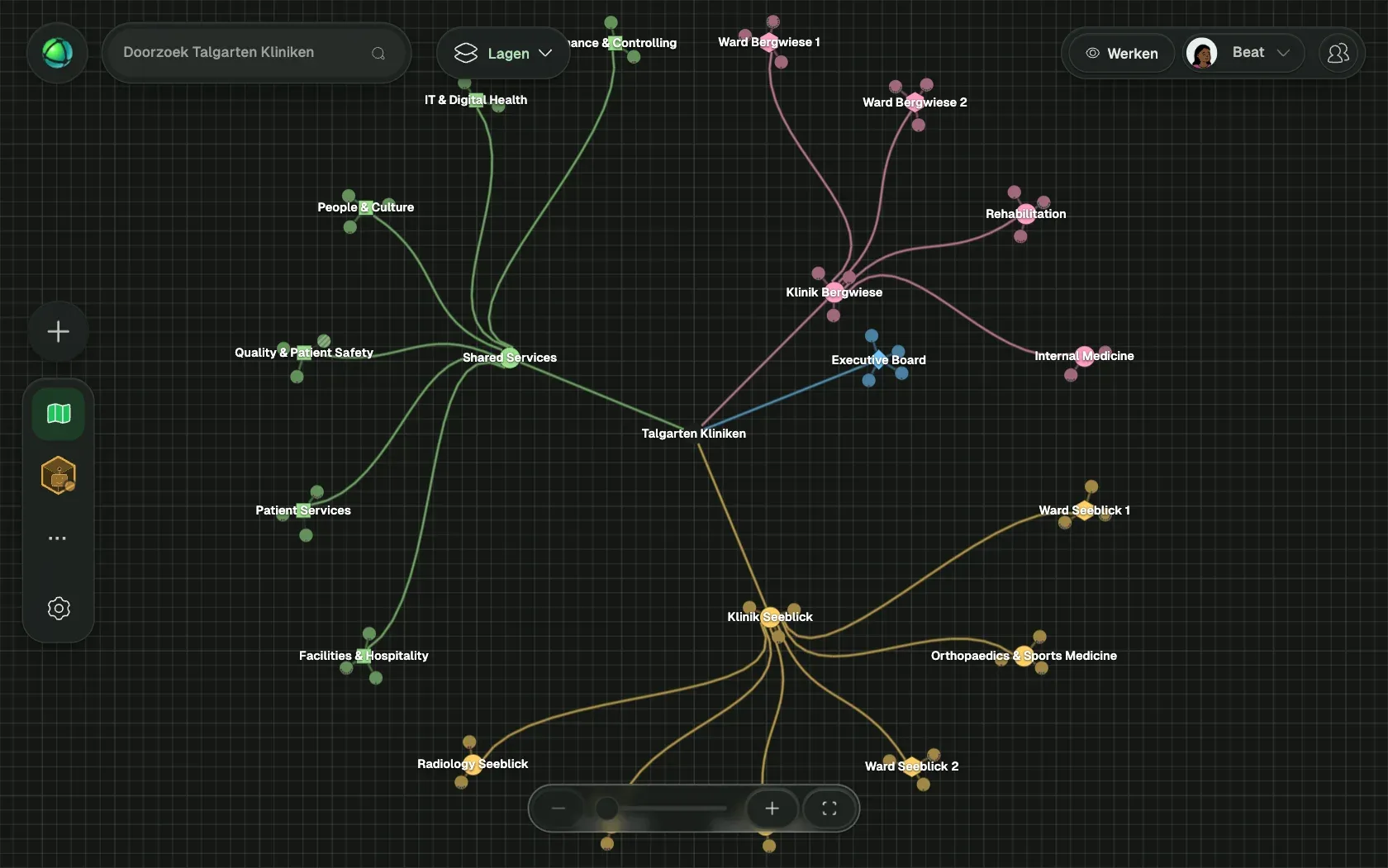Zoom out with the minus button
The image size is (1388, 868).
point(558,809)
